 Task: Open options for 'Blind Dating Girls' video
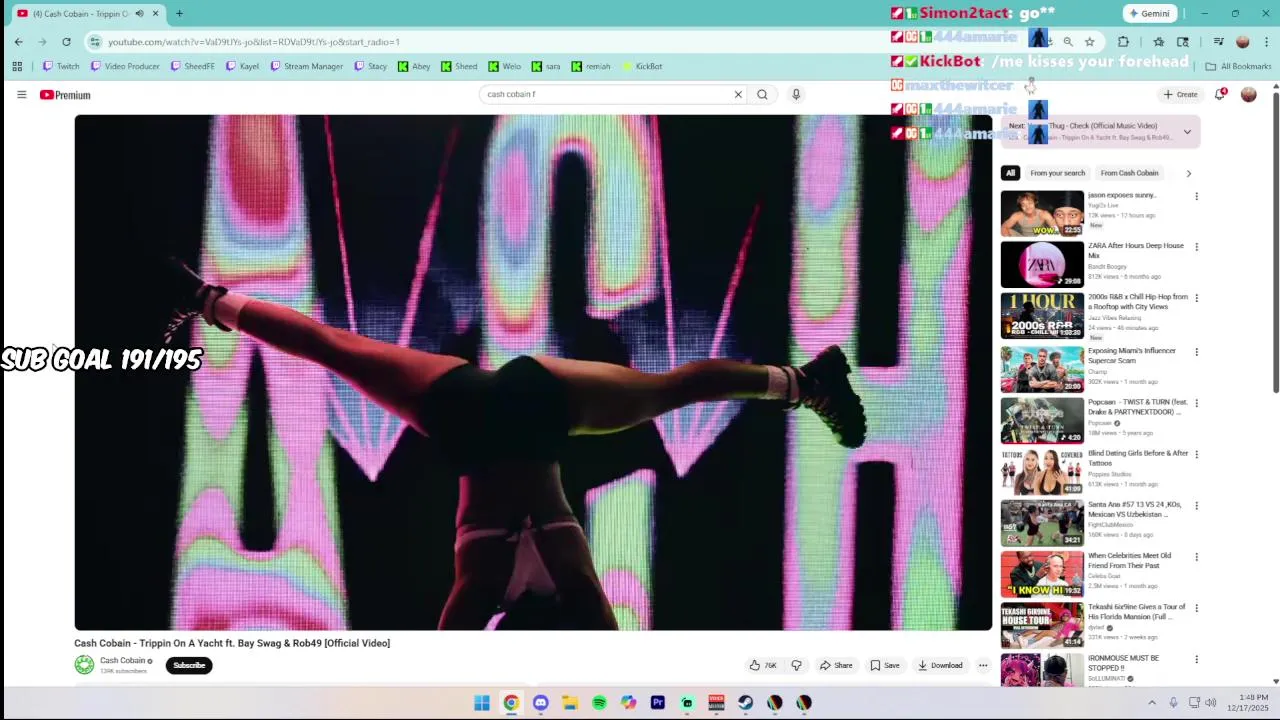(x=1196, y=454)
